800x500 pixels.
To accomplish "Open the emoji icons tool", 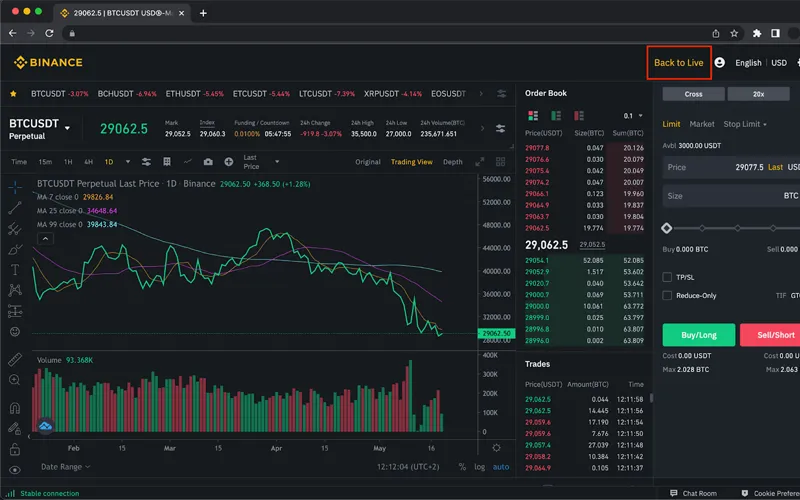I will [15, 332].
